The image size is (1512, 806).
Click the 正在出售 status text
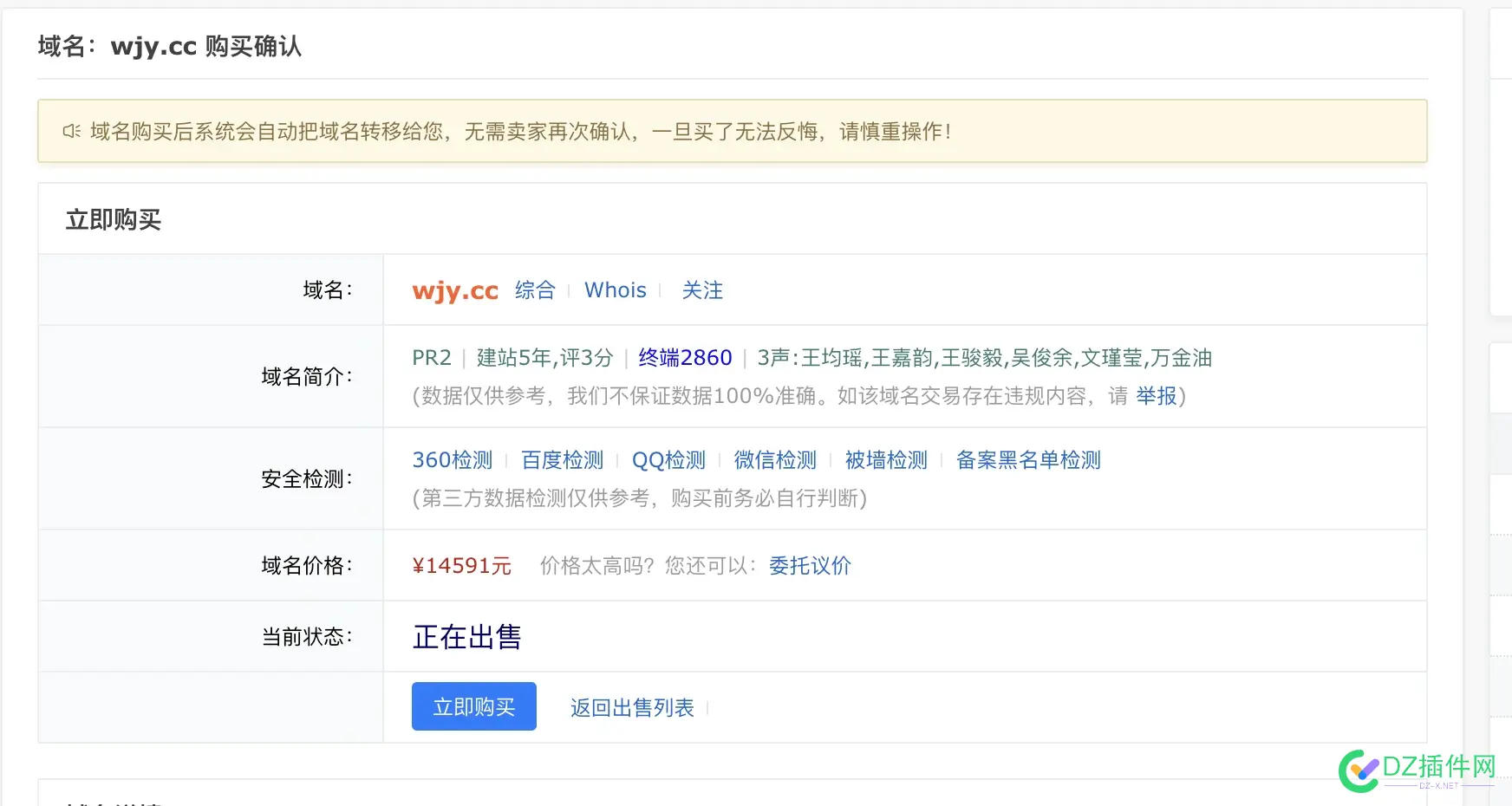[466, 637]
